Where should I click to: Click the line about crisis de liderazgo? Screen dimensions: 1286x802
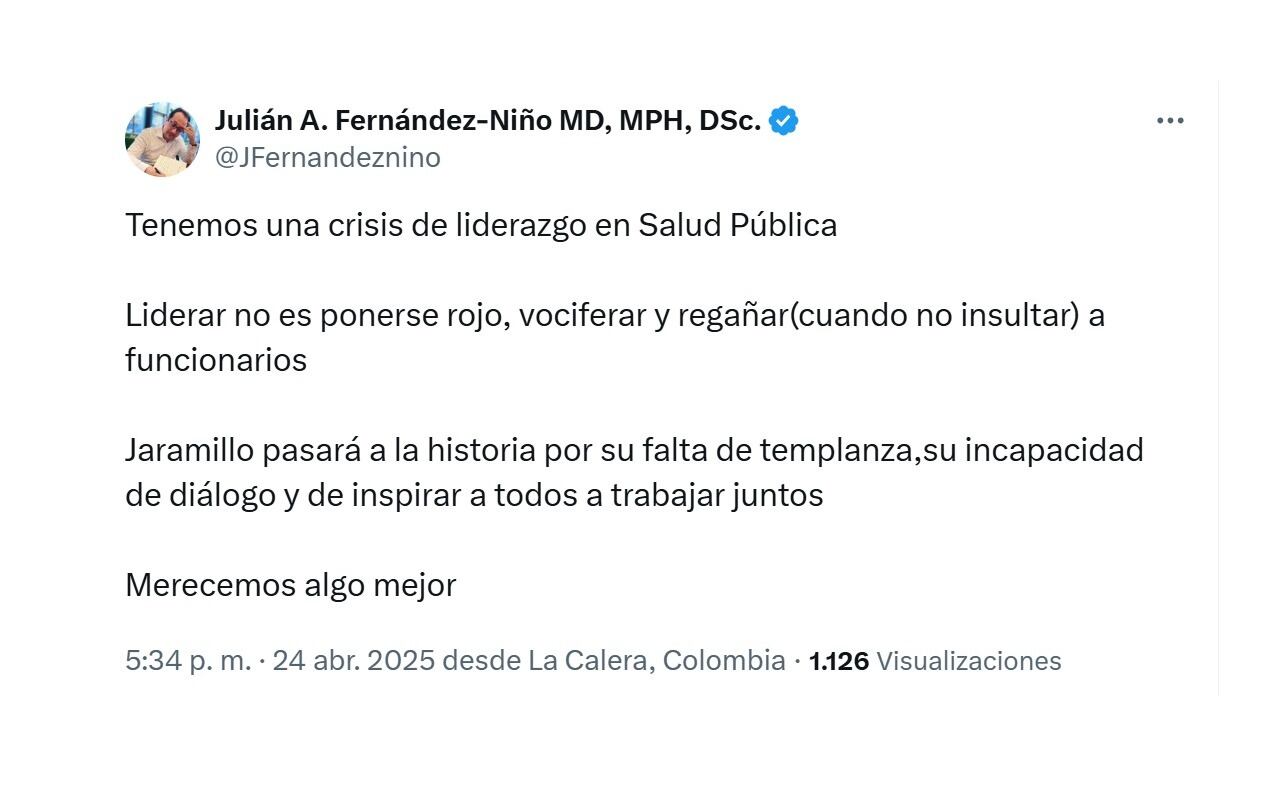tap(480, 225)
